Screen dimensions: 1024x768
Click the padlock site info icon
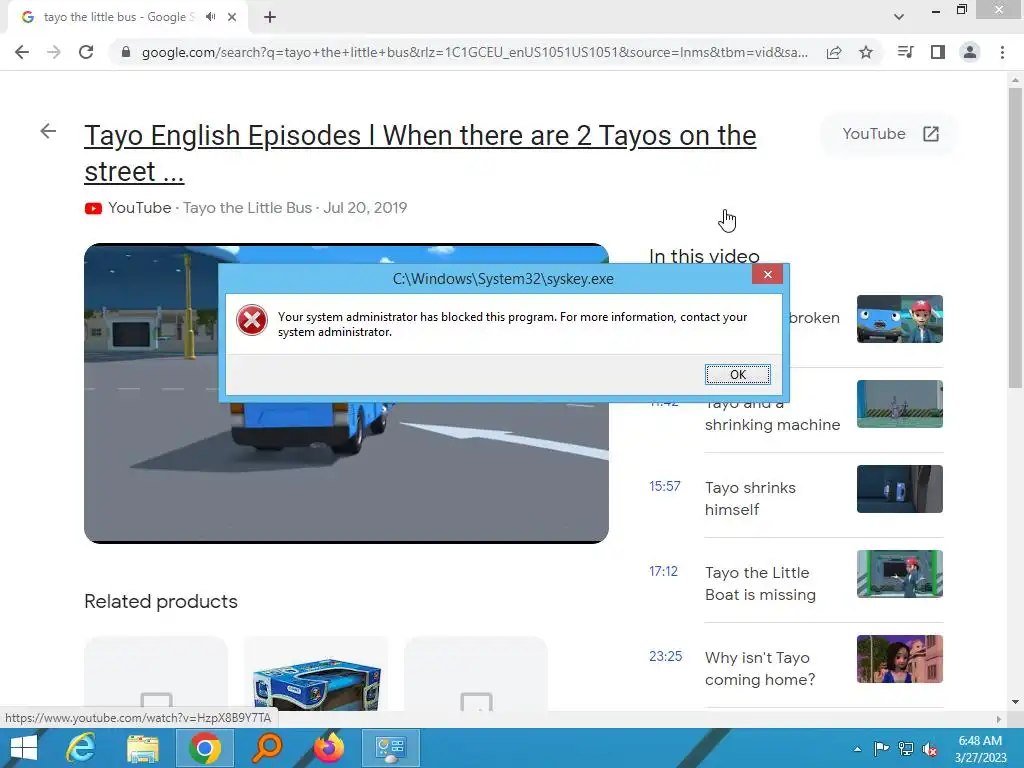126,52
